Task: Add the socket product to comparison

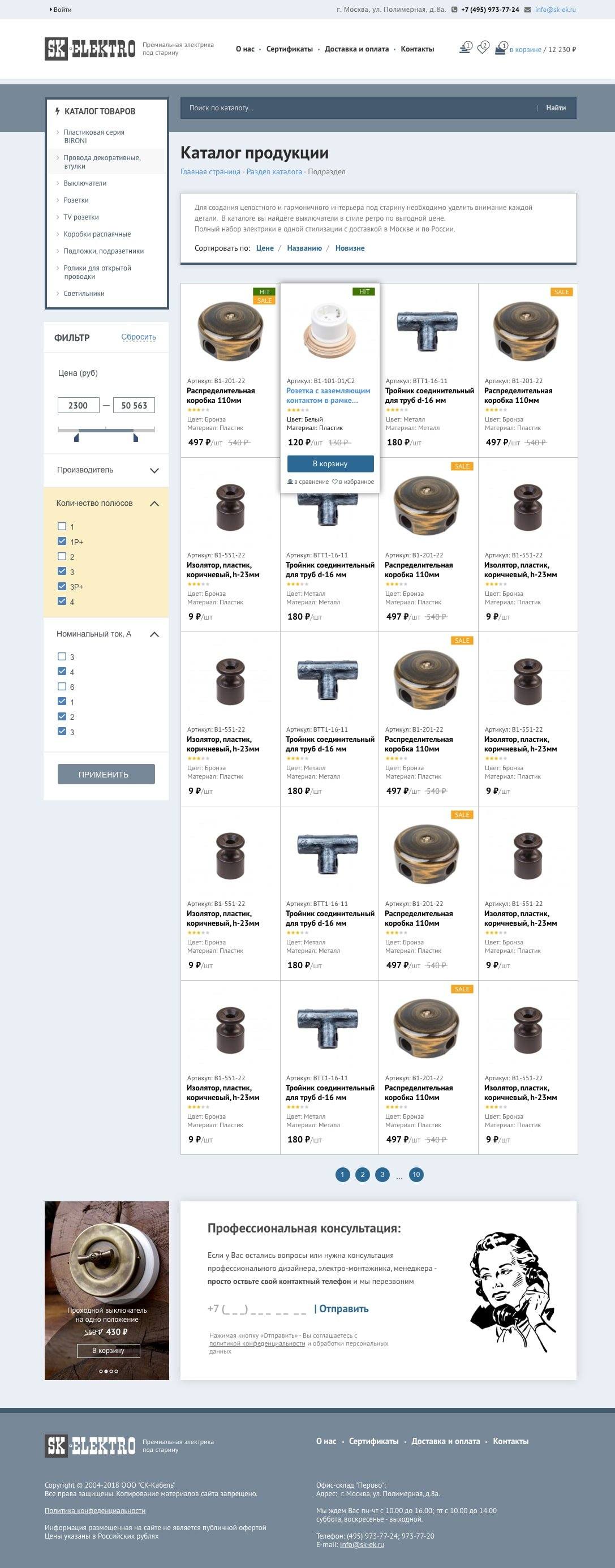Action: point(308,482)
